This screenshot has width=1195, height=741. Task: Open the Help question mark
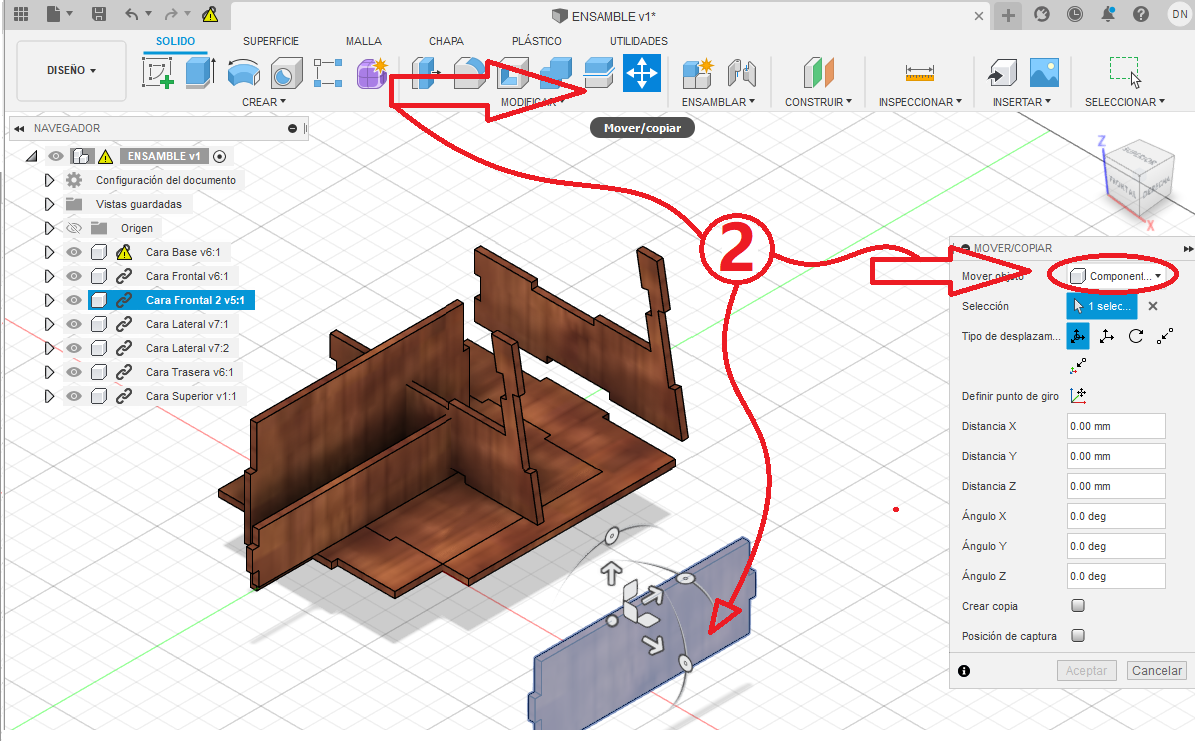coord(1140,14)
